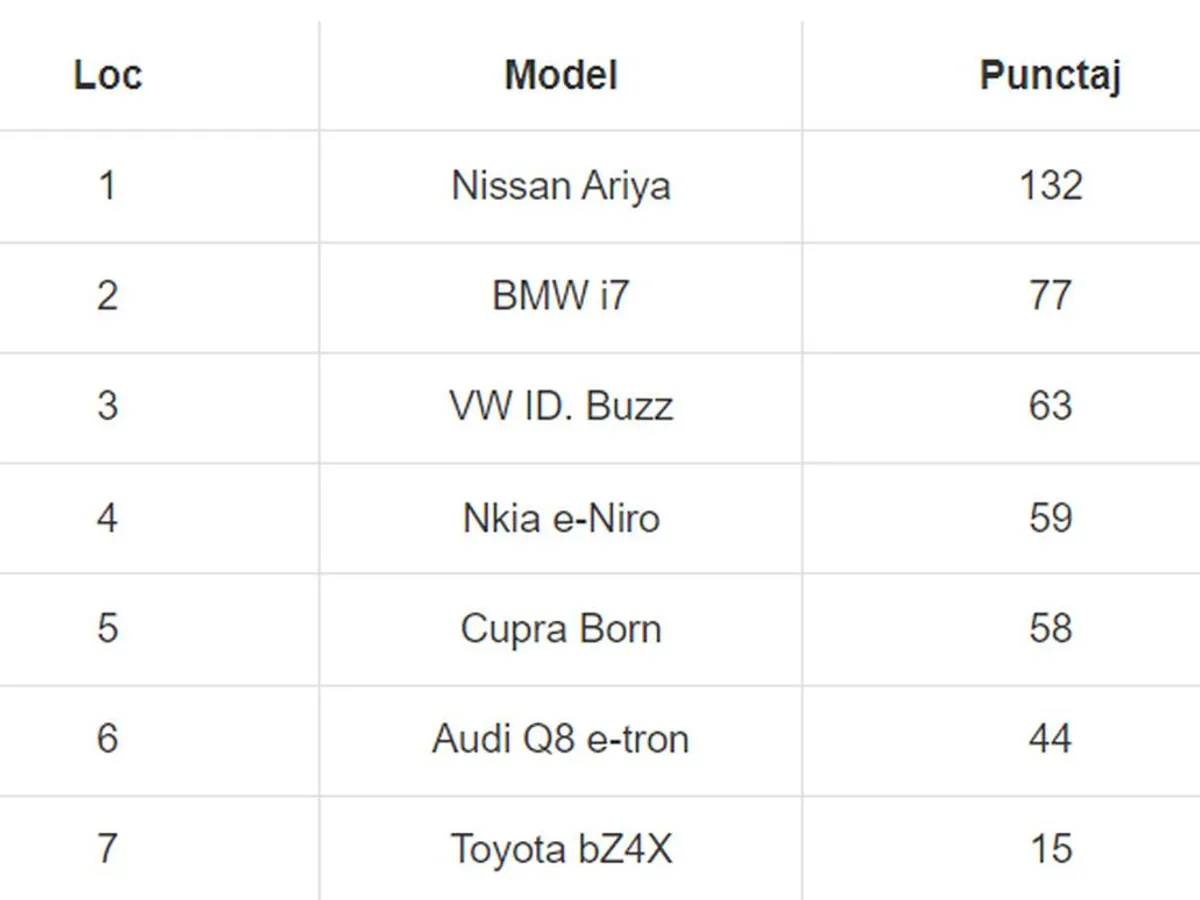This screenshot has width=1200, height=900.
Task: Select the Nkia e-Niro model cell
Action: pos(560,518)
